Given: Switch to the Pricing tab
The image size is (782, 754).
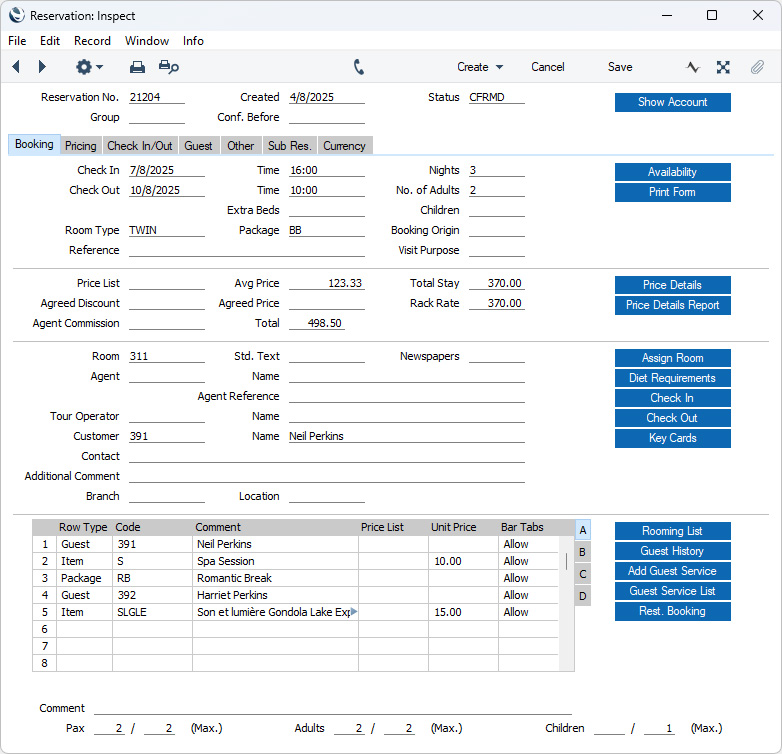Looking at the screenshot, I should click(81, 146).
